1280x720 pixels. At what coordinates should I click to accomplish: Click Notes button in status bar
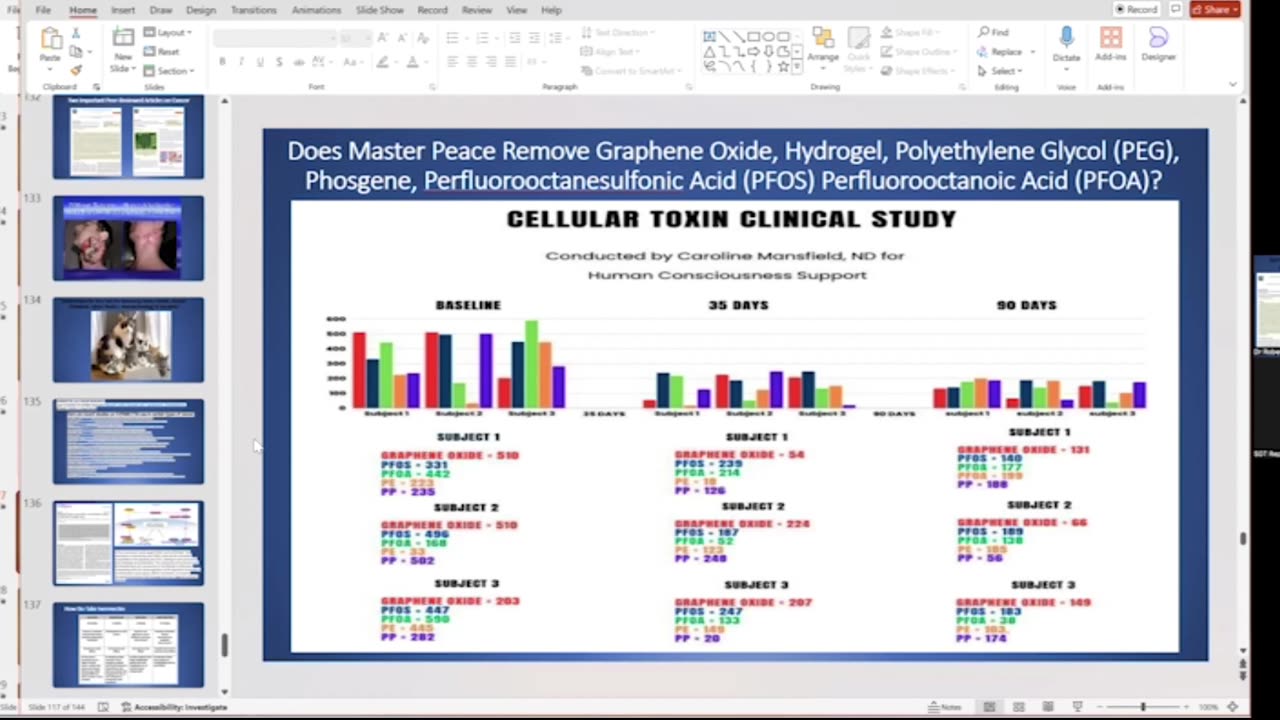tap(945, 707)
